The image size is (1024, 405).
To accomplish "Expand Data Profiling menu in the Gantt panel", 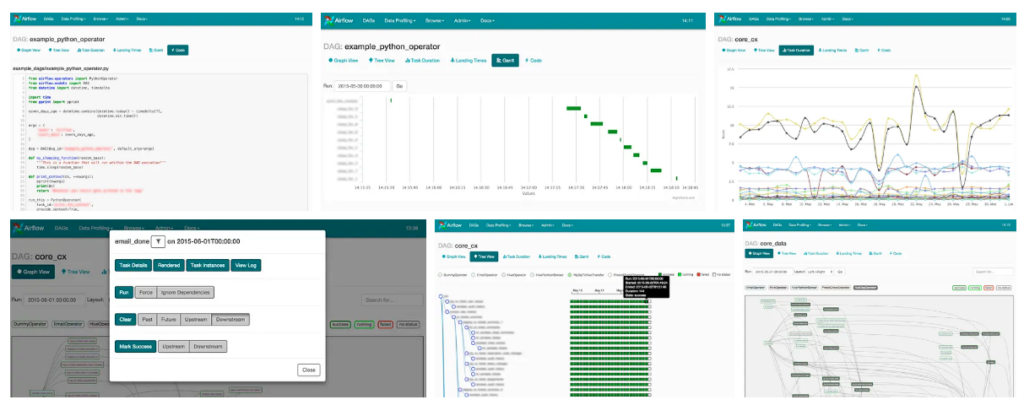I will pos(400,20).
